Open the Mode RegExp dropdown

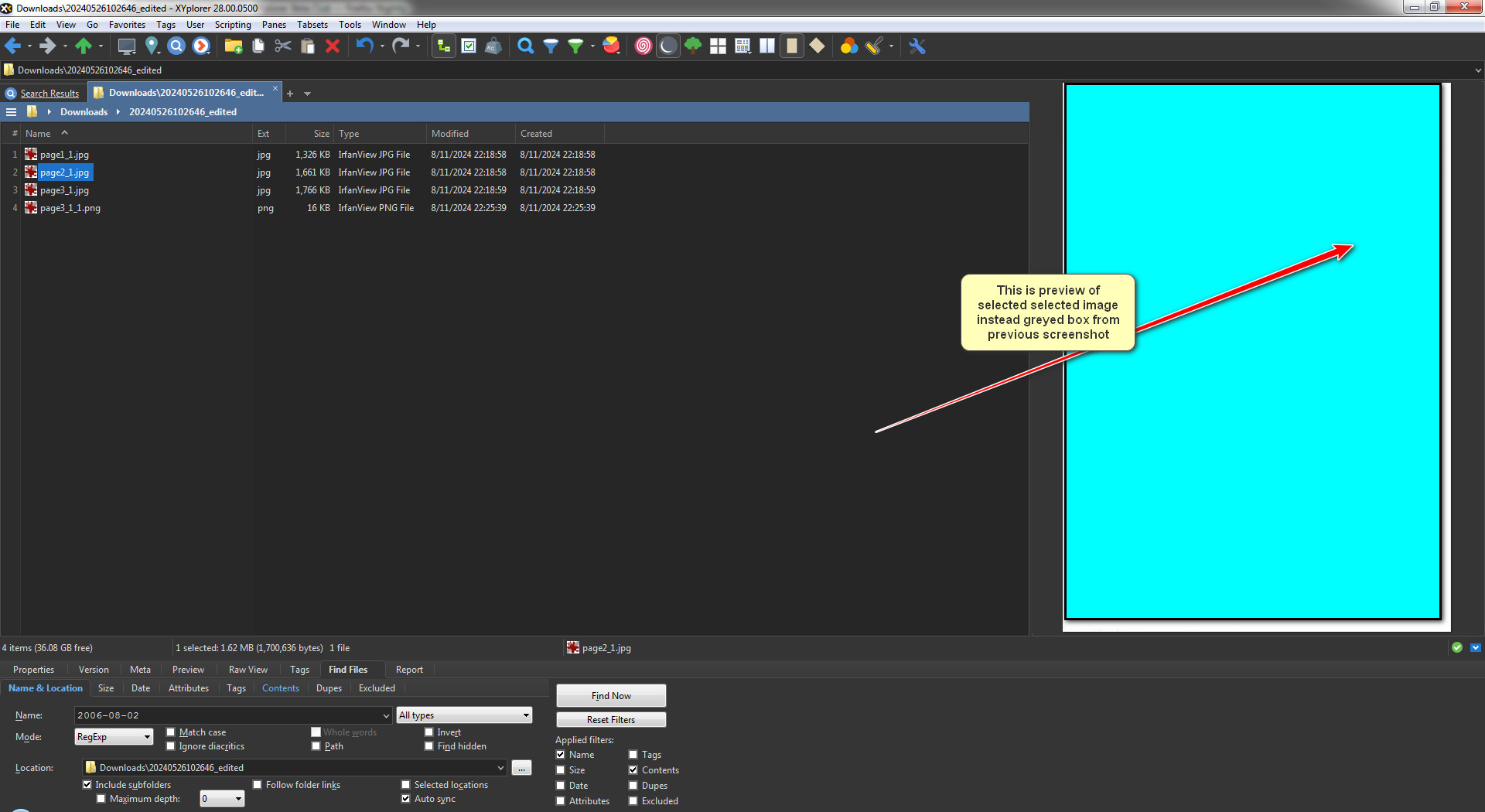pyautogui.click(x=114, y=737)
